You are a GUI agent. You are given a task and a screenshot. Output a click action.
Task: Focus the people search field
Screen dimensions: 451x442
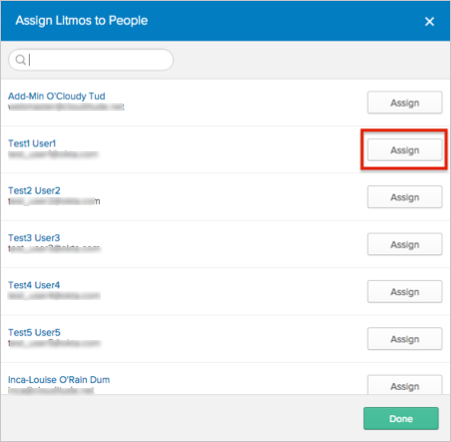pyautogui.click(x=91, y=60)
